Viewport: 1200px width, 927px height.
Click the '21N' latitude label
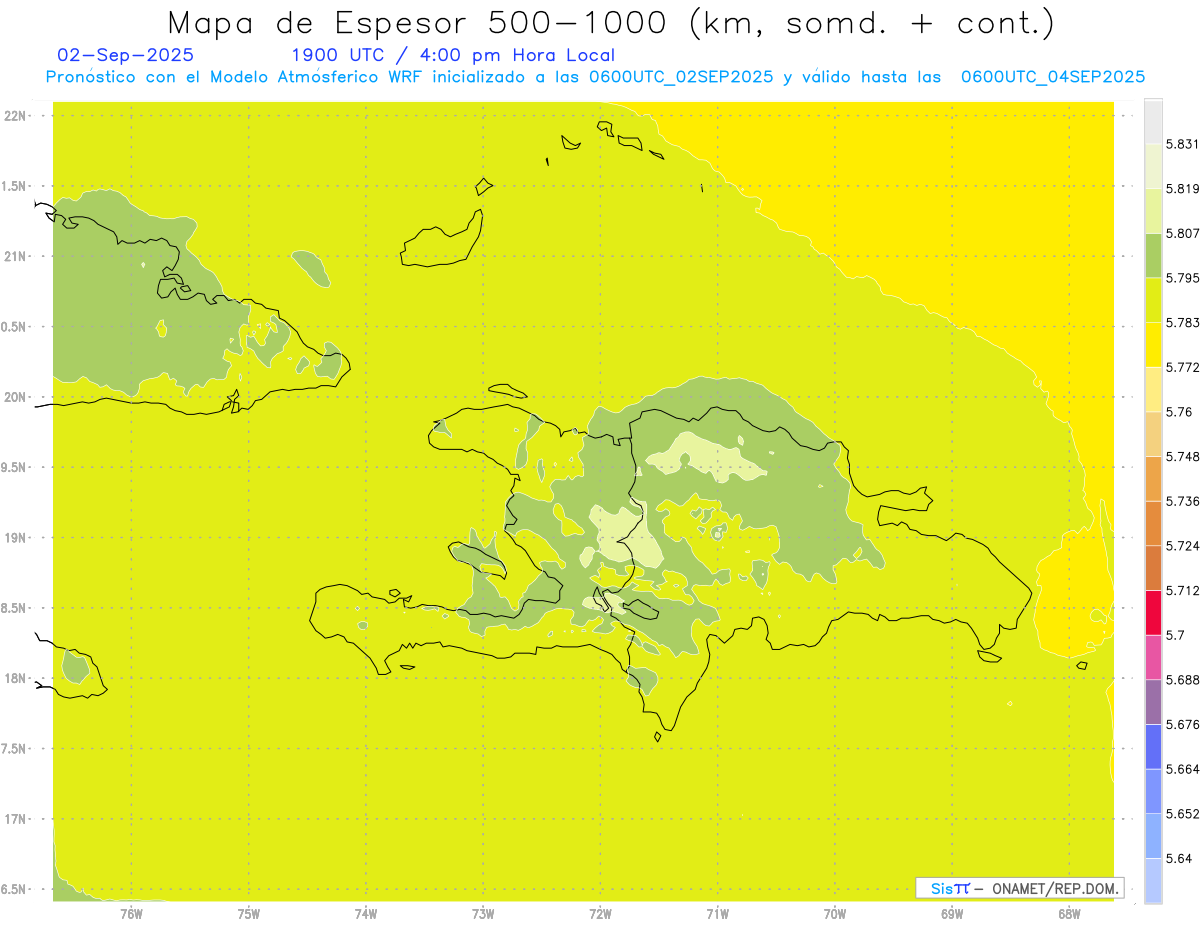[16, 257]
